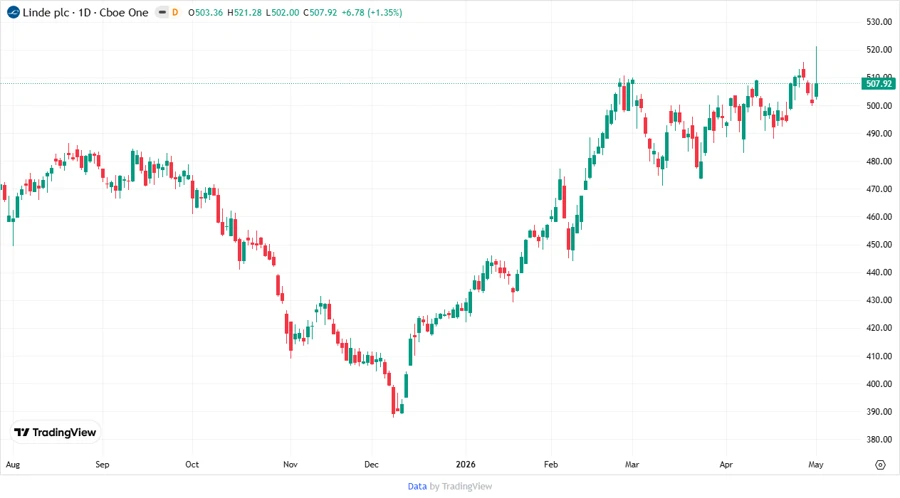Toggle the minus status pill beside Cboe One
Screen dimensions: 900x498
(x=162, y=12)
